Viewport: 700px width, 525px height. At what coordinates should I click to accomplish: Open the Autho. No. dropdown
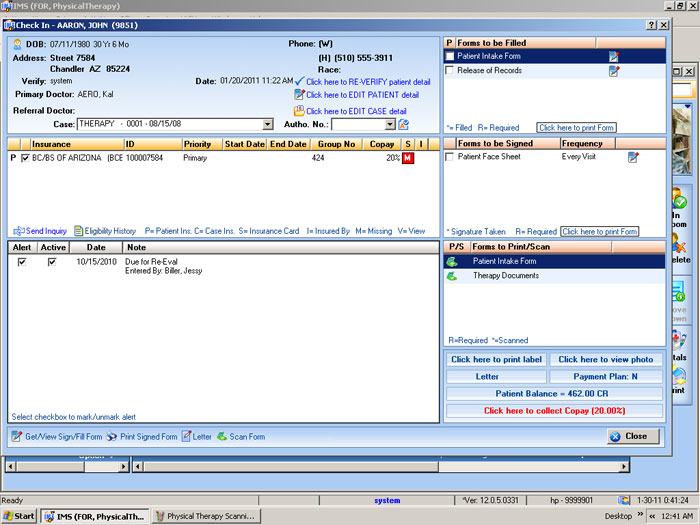(x=390, y=124)
